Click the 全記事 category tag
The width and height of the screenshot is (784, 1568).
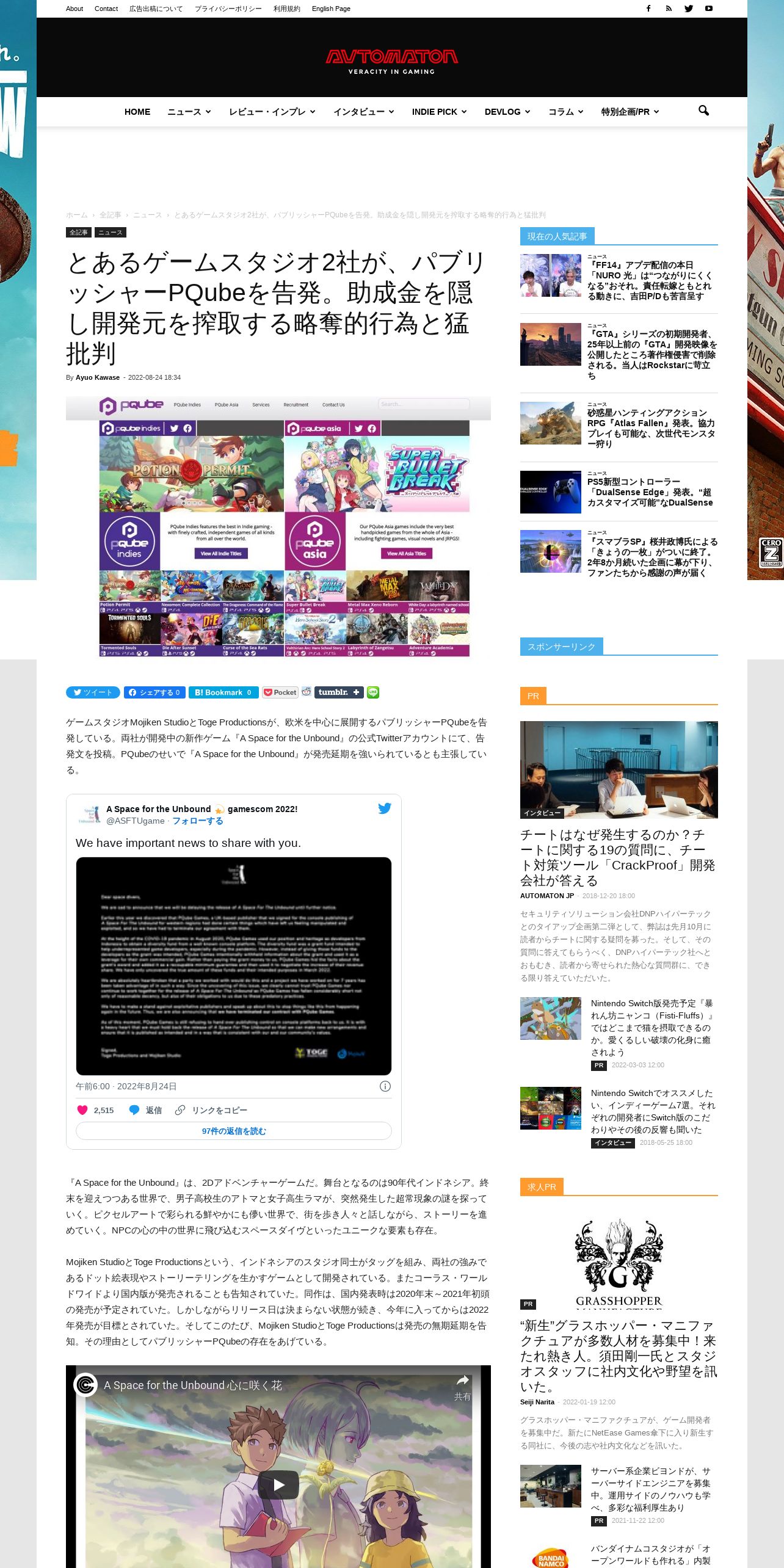tap(79, 233)
